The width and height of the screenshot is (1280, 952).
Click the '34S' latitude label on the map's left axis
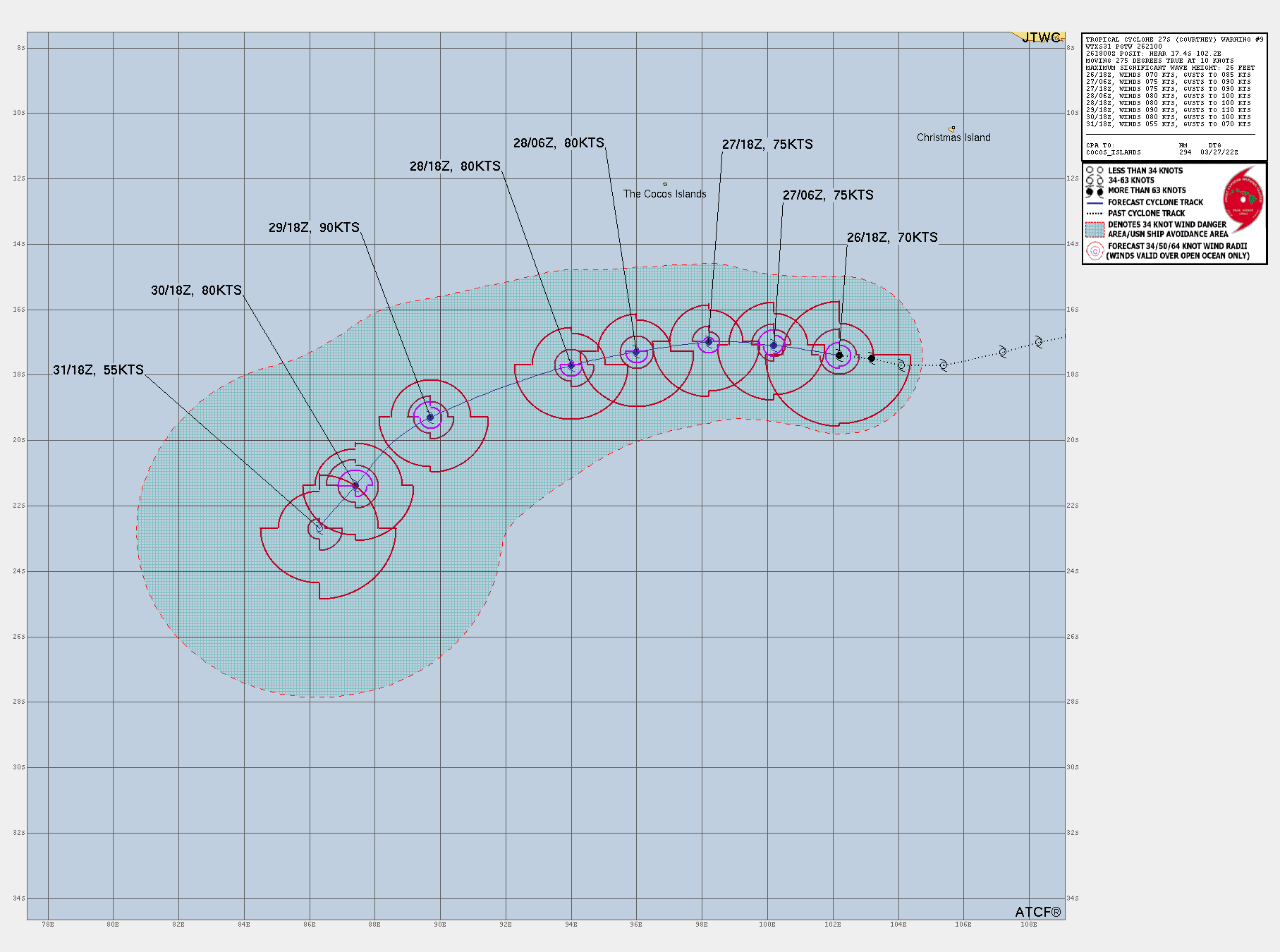[20, 898]
